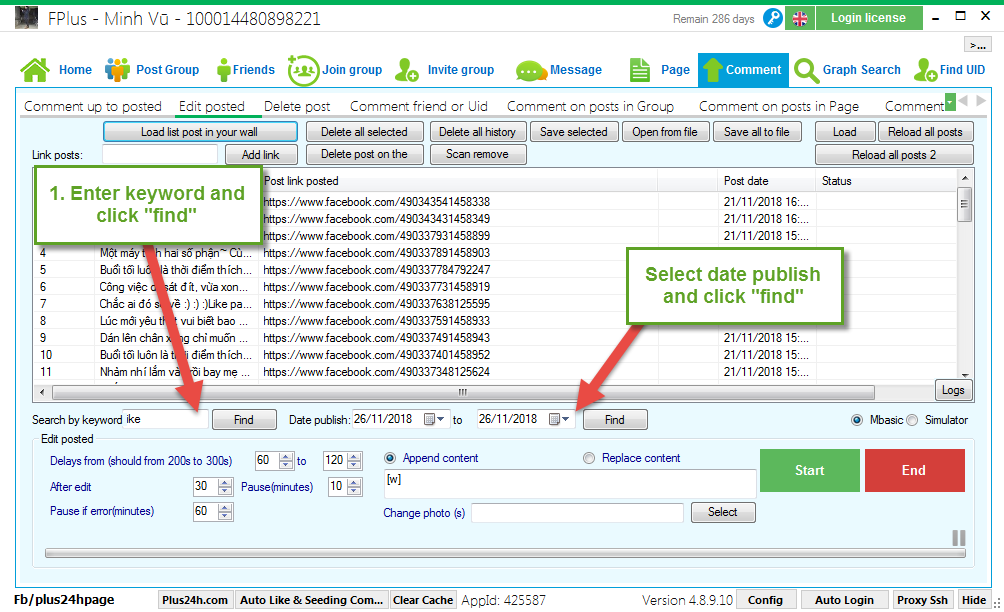Image resolution: width=1004 pixels, height=612 pixels.
Task: Focus the Search by keyword field
Action: tap(166, 419)
